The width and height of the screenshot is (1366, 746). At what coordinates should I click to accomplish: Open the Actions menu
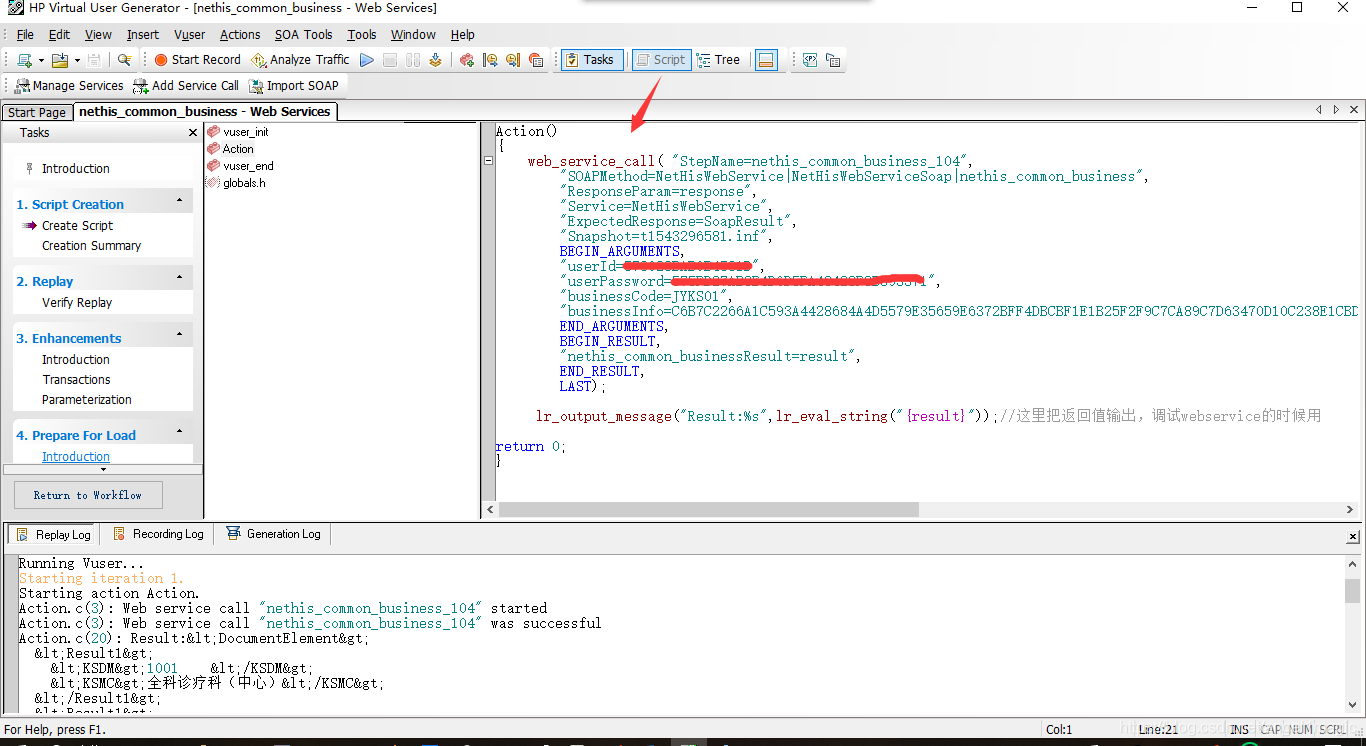[240, 34]
